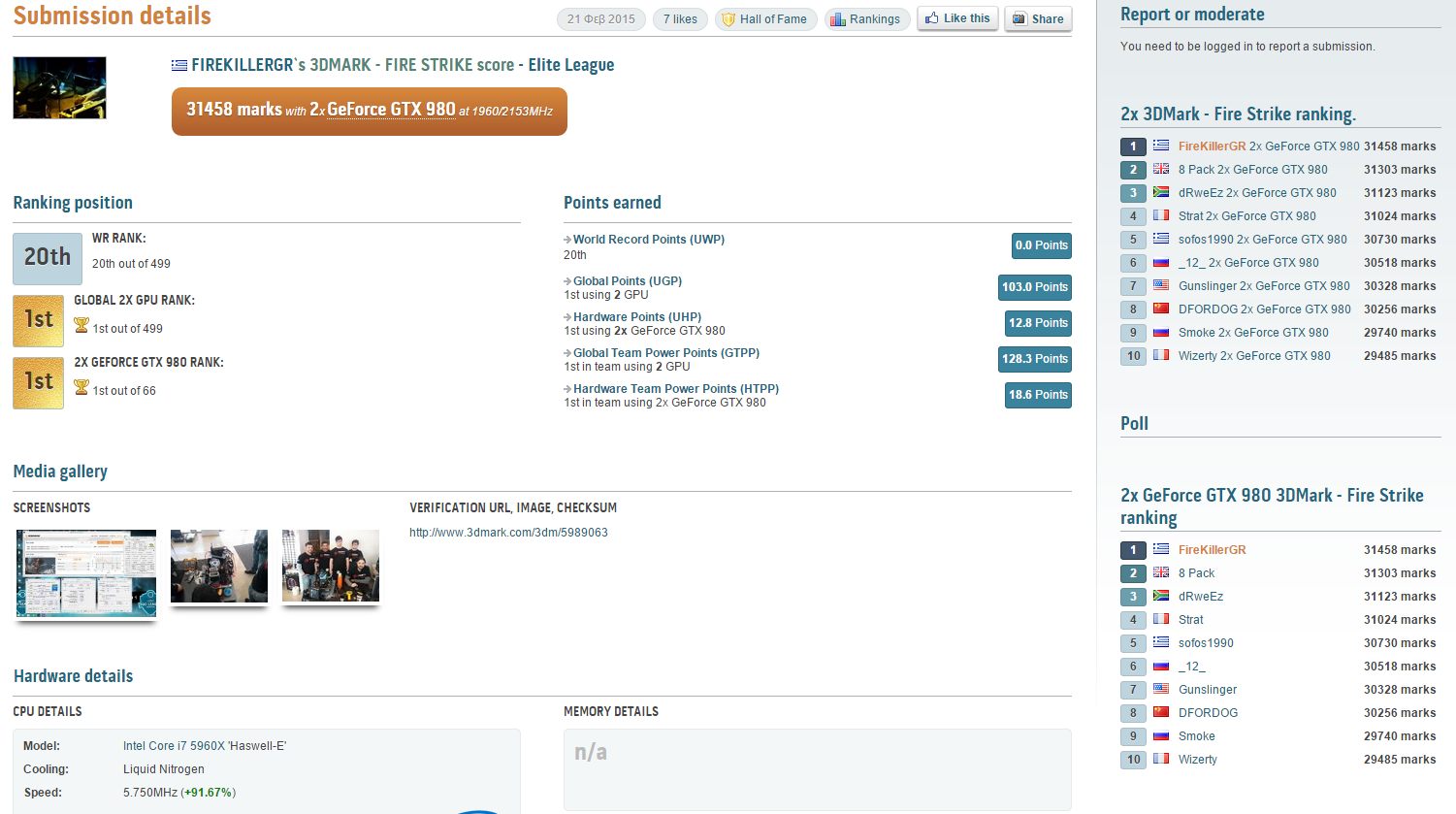
Task: Open DFORDOG in the lower GTX 980 ranking
Action: pyautogui.click(x=1208, y=713)
